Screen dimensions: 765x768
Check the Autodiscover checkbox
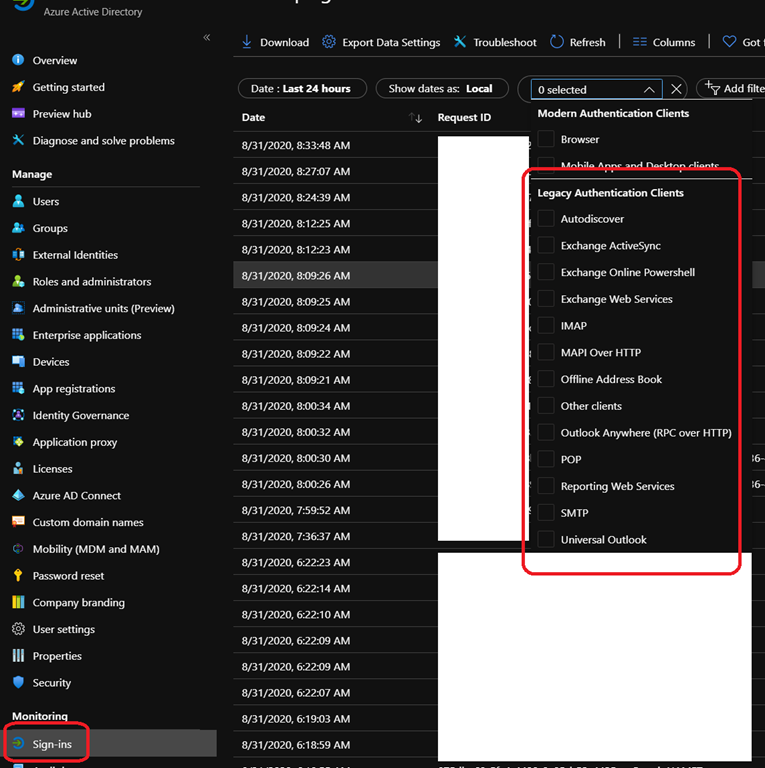546,218
